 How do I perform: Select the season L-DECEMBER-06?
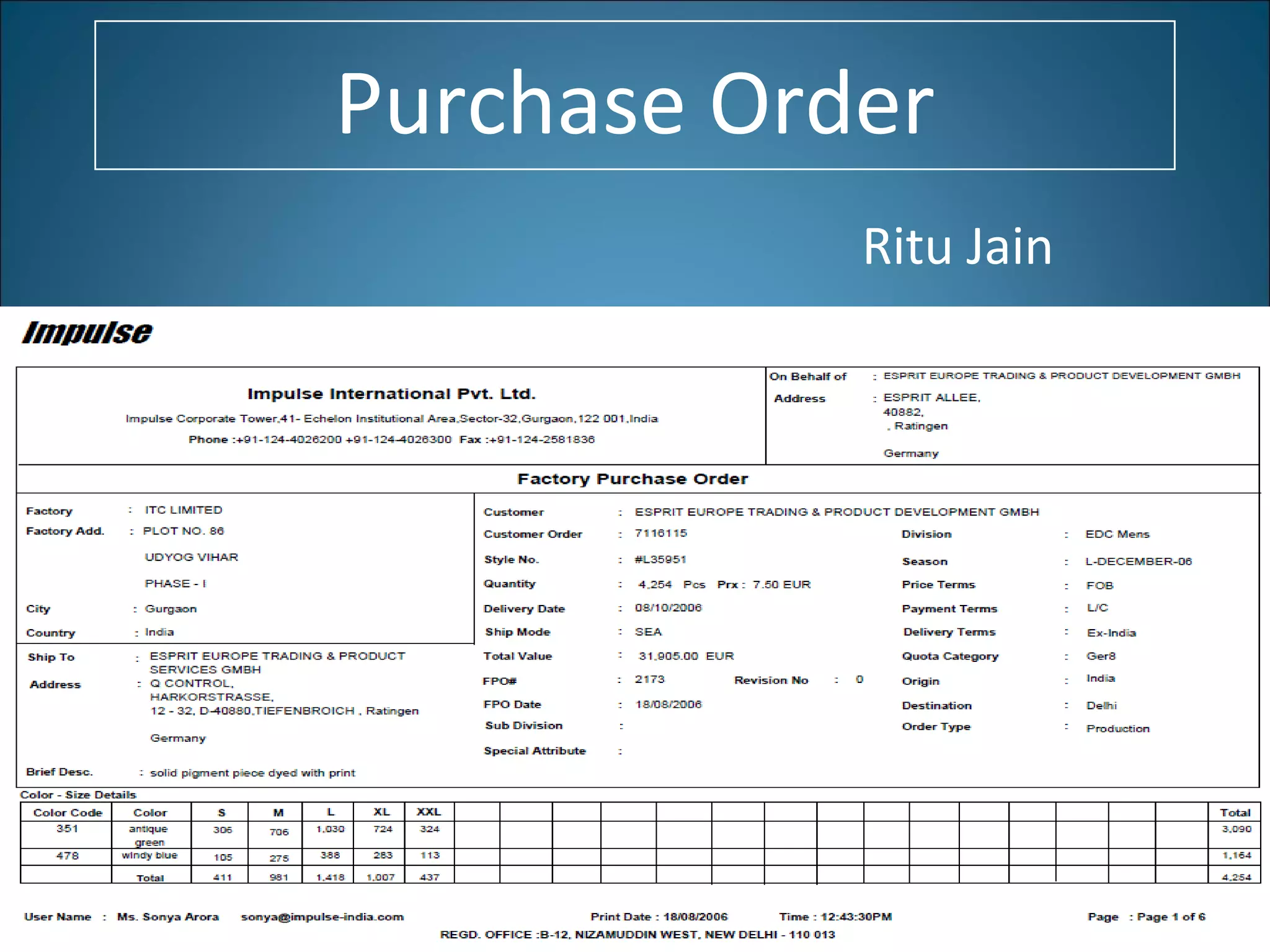pyautogui.click(x=1138, y=562)
